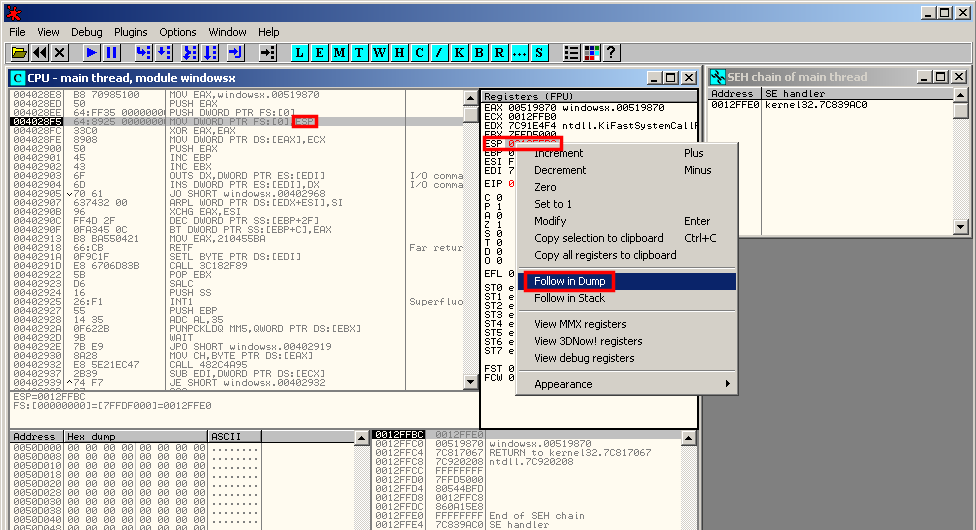Open the Log window (L button)

tap(300, 52)
